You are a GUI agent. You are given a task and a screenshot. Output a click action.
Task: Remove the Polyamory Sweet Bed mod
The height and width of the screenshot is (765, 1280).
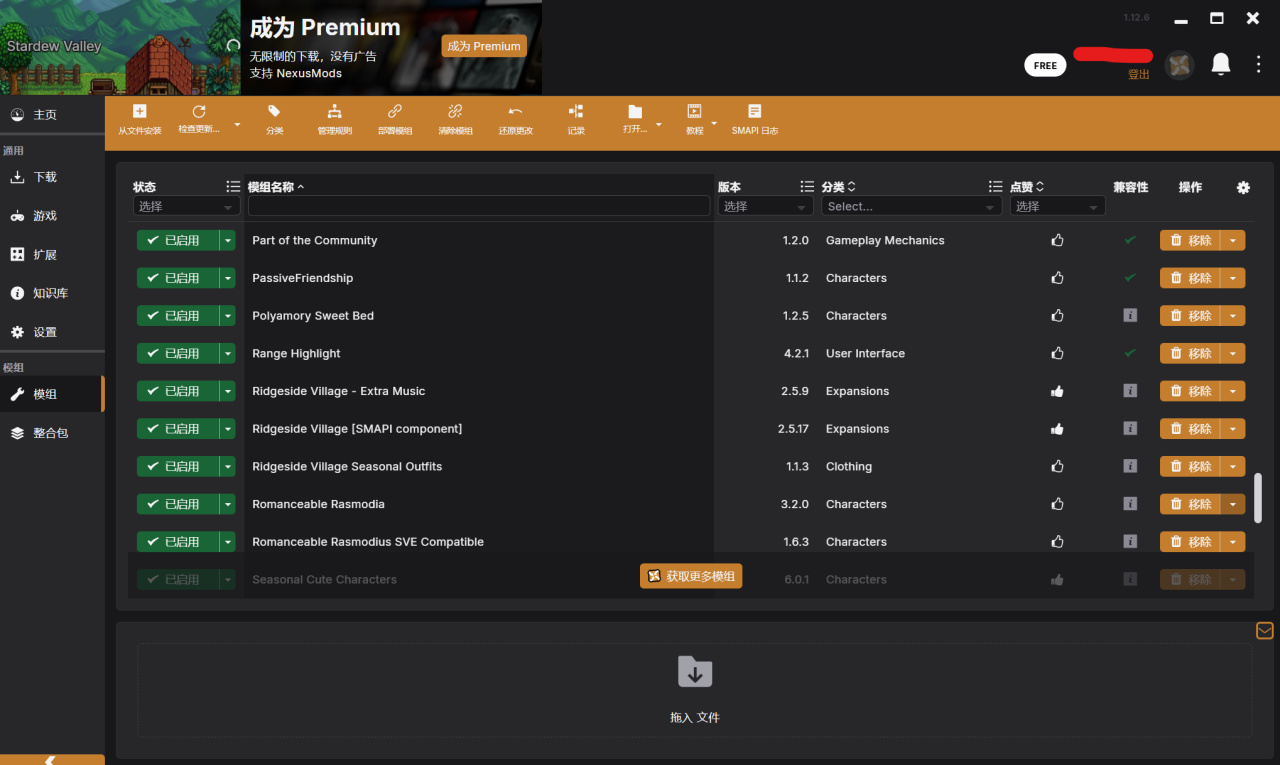[x=1190, y=315]
